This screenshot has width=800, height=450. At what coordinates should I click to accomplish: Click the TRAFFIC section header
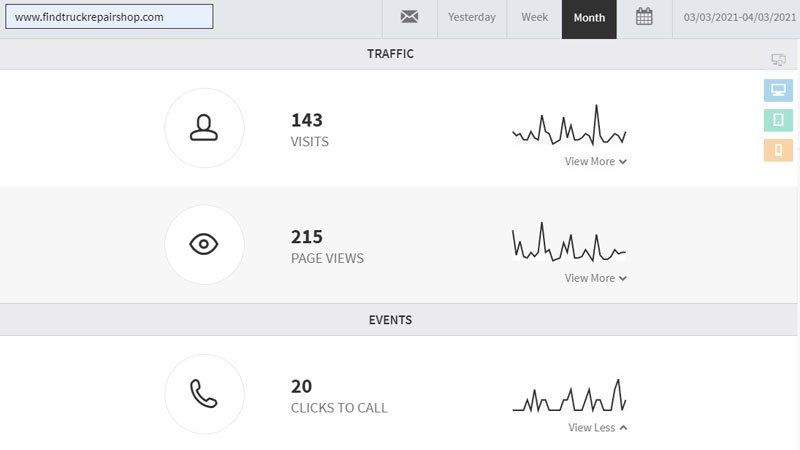pos(390,54)
